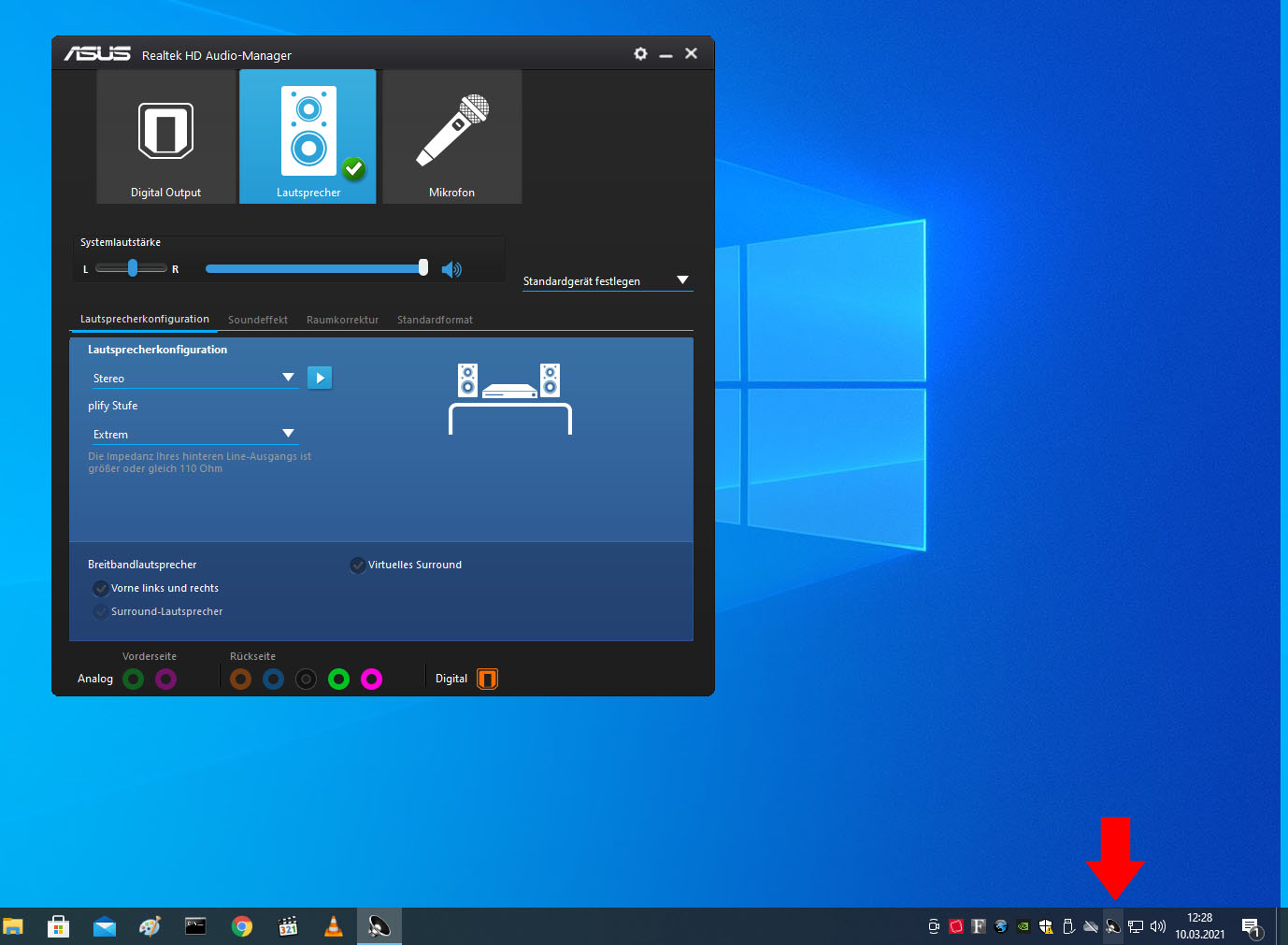Click the orange rear jack
This screenshot has width=1288, height=945.
(x=241, y=680)
